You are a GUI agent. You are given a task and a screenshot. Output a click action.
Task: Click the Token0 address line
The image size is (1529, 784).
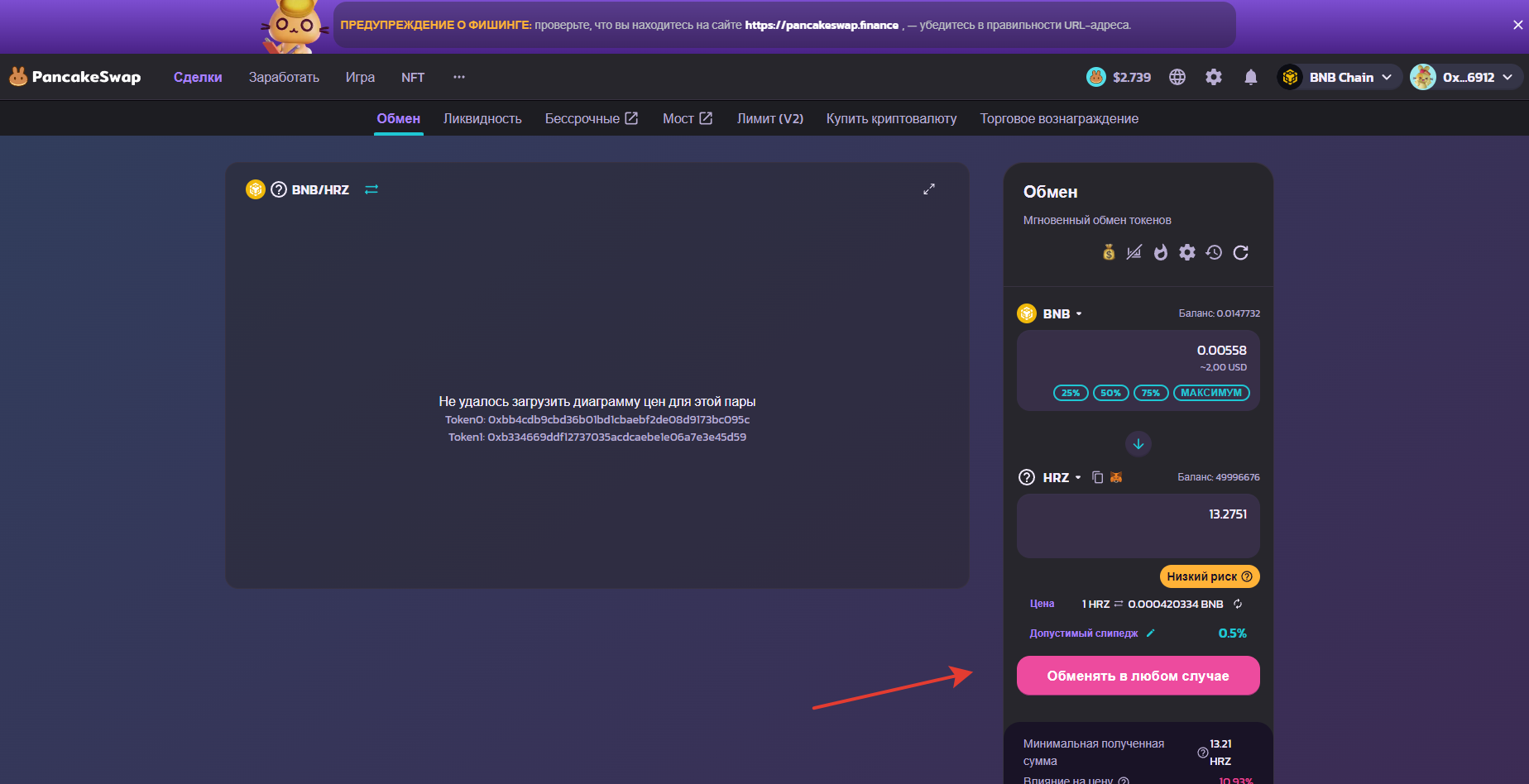[597, 419]
